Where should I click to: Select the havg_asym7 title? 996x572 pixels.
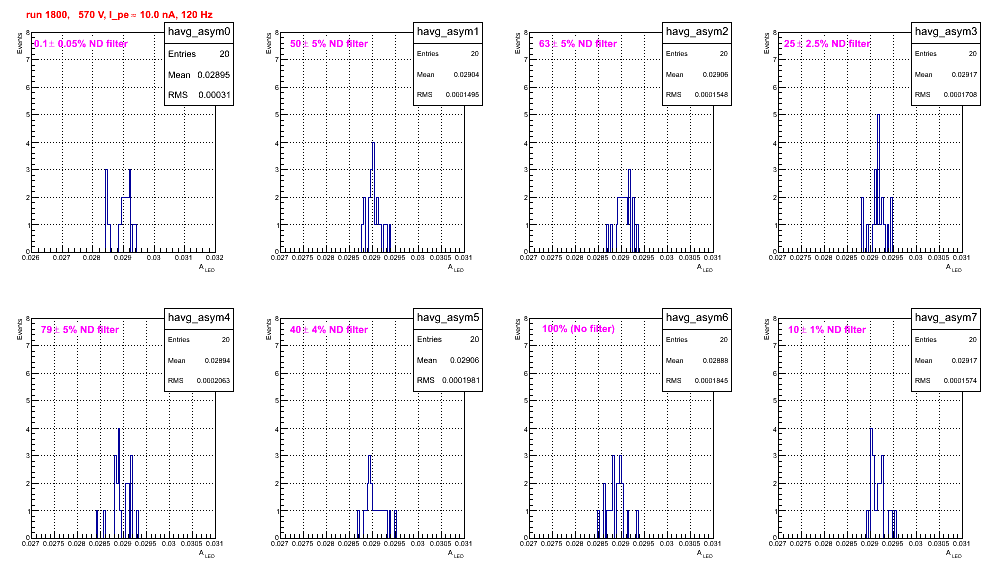(x=946, y=318)
